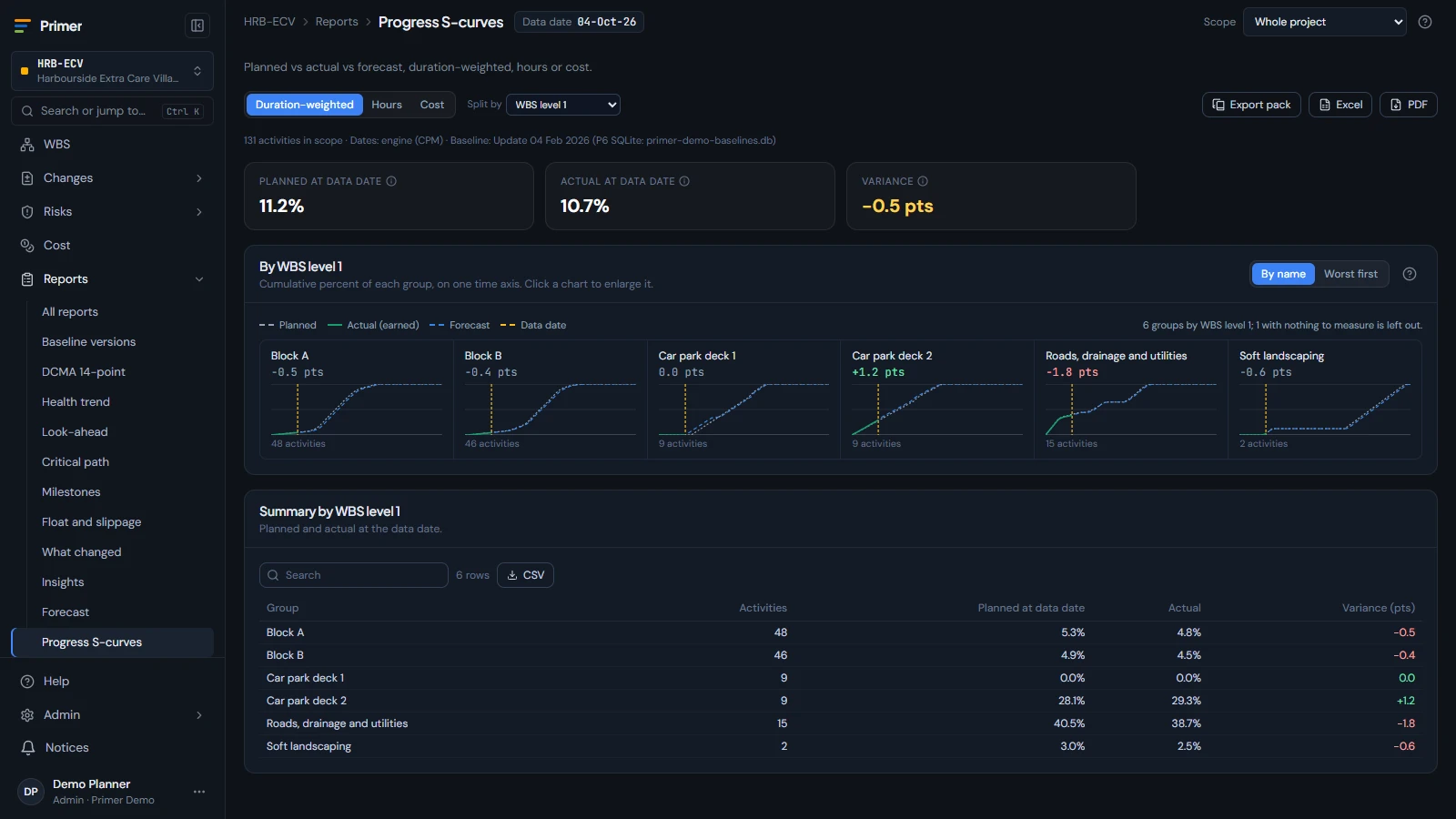Expand the Admin section
This screenshot has width=1456, height=819.
112,715
